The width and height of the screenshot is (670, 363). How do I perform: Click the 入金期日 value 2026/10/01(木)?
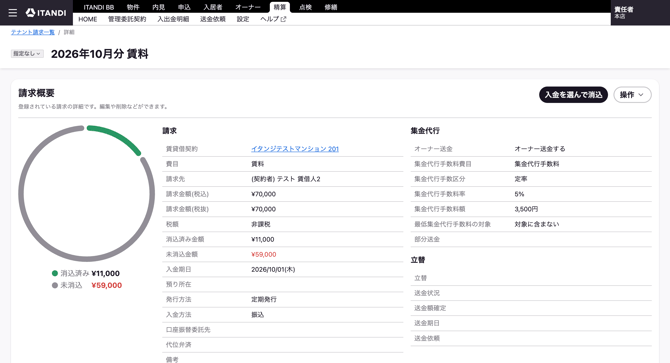pos(273,269)
